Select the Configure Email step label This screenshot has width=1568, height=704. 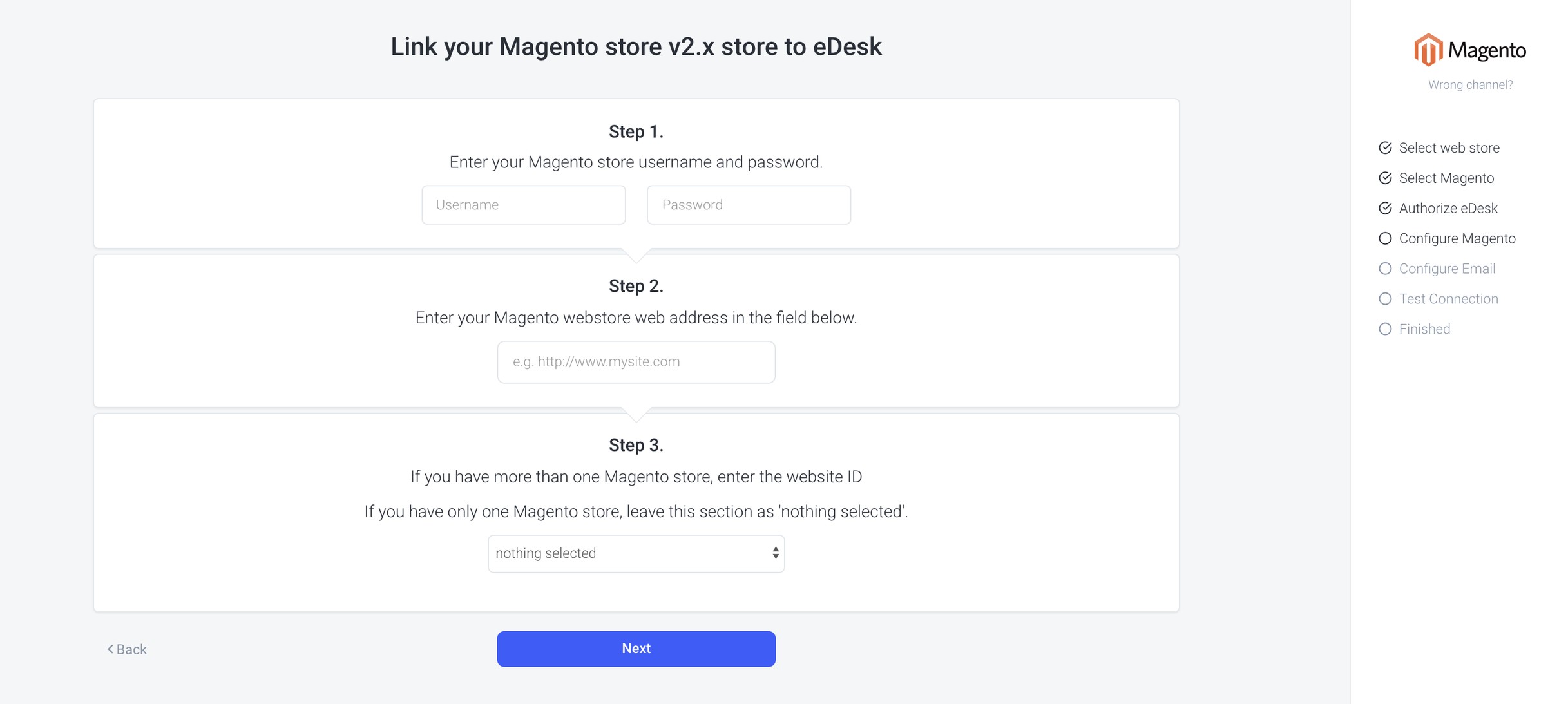(x=1447, y=269)
